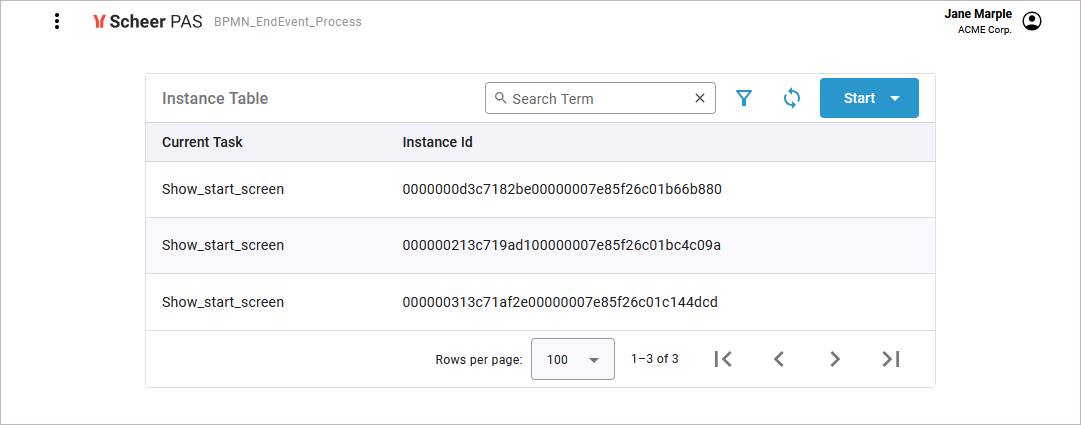Jump to the last page
The height and width of the screenshot is (425, 1081).
tap(890, 359)
